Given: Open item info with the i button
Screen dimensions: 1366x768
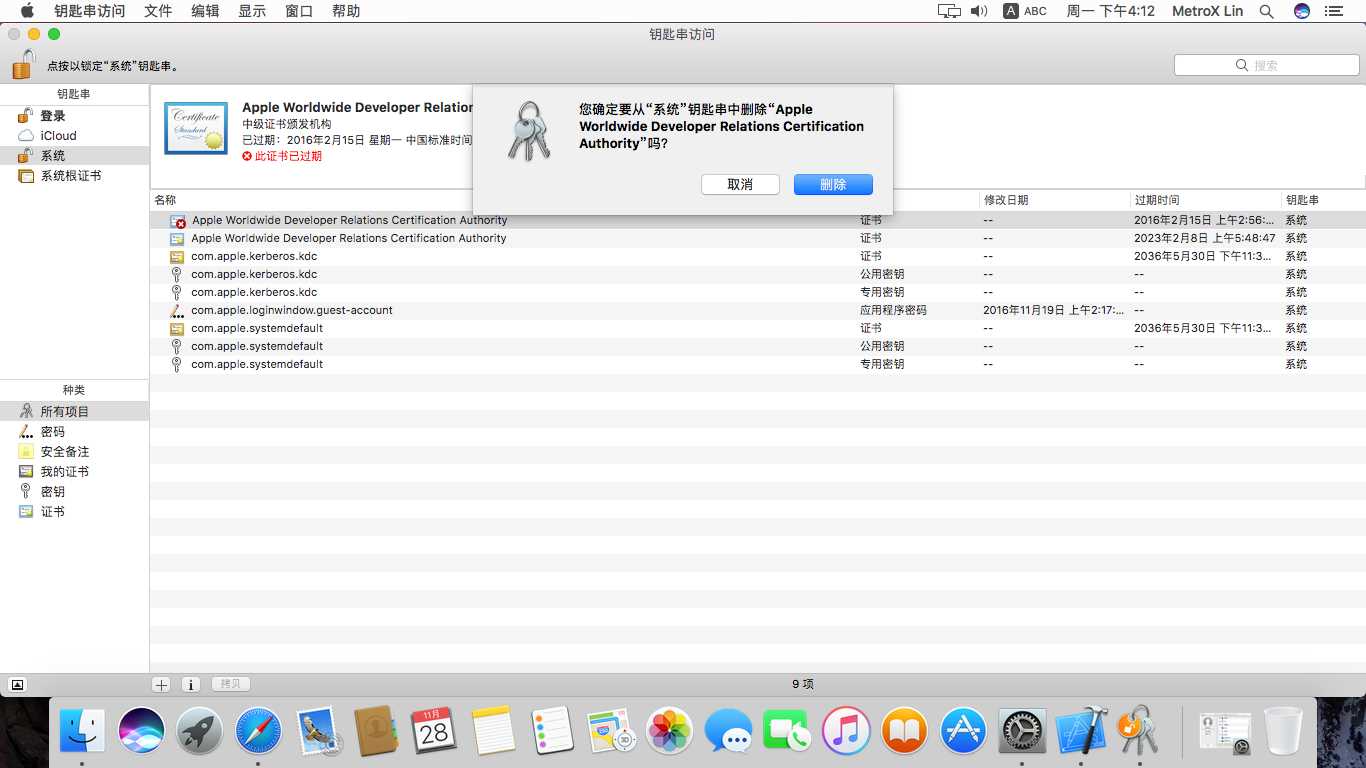Looking at the screenshot, I should (x=191, y=685).
